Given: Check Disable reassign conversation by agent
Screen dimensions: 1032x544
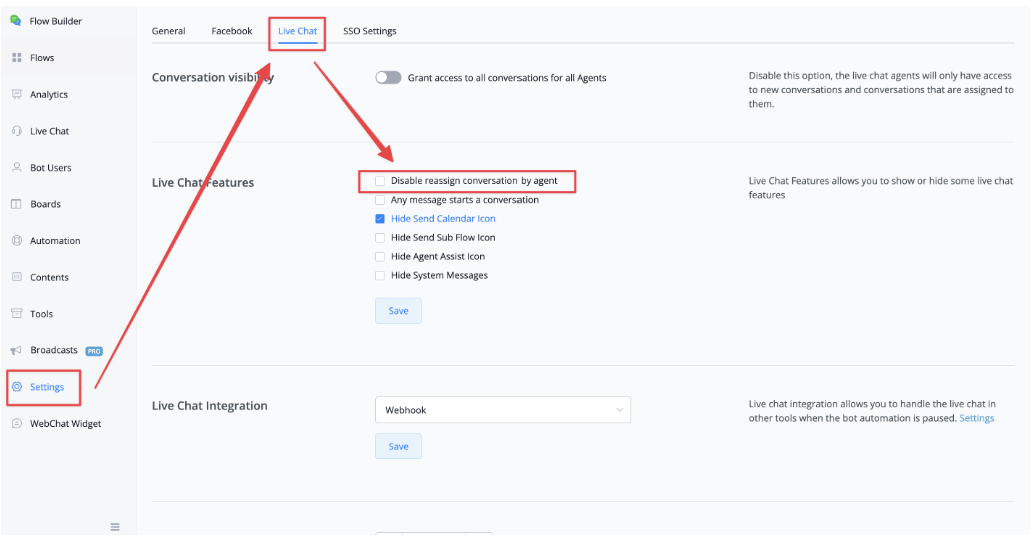Looking at the screenshot, I should (380, 181).
